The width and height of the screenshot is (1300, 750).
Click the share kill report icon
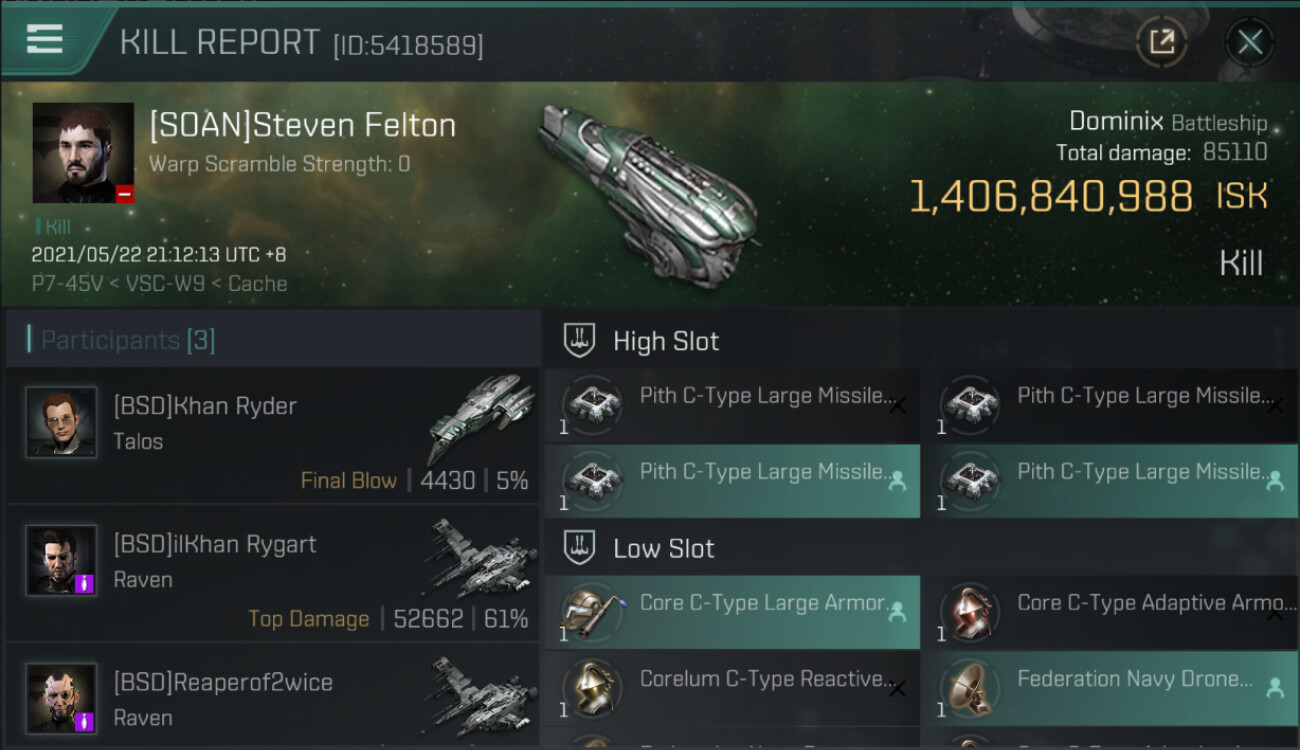[x=1161, y=42]
